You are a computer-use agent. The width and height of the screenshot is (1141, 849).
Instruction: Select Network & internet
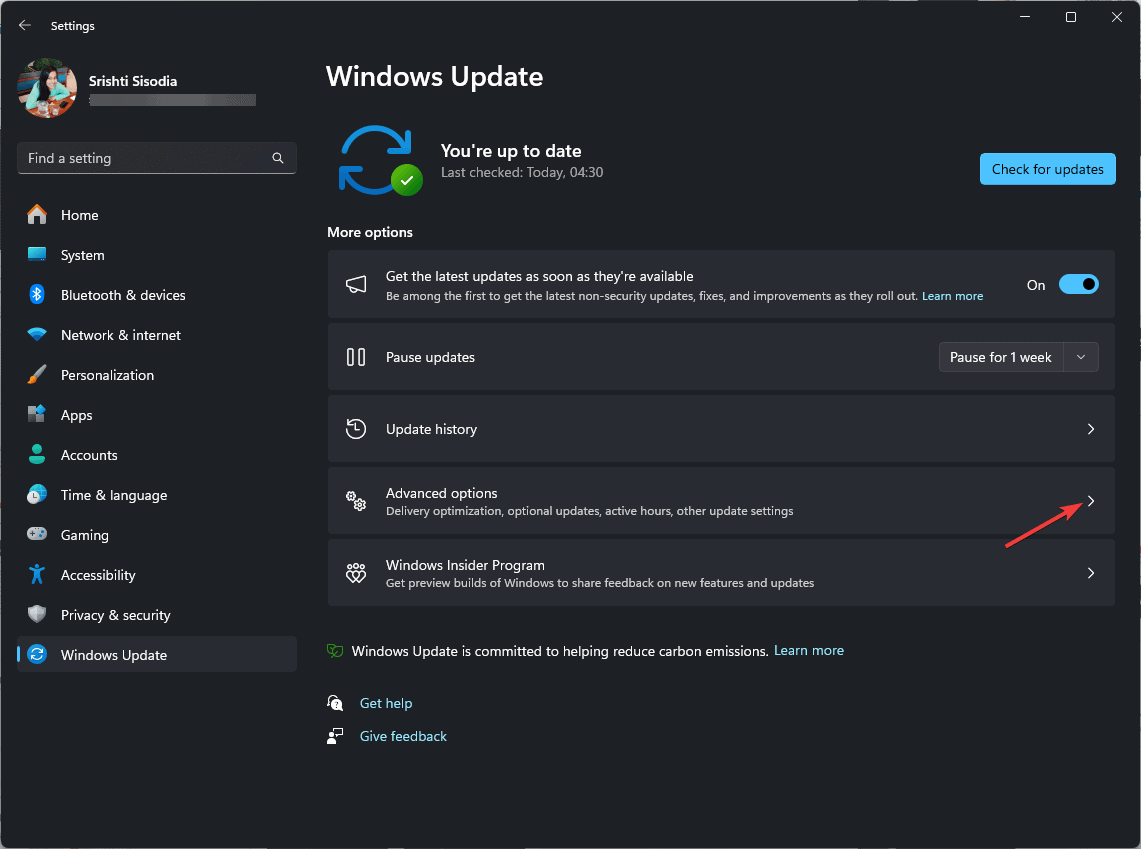pyautogui.click(x=156, y=335)
